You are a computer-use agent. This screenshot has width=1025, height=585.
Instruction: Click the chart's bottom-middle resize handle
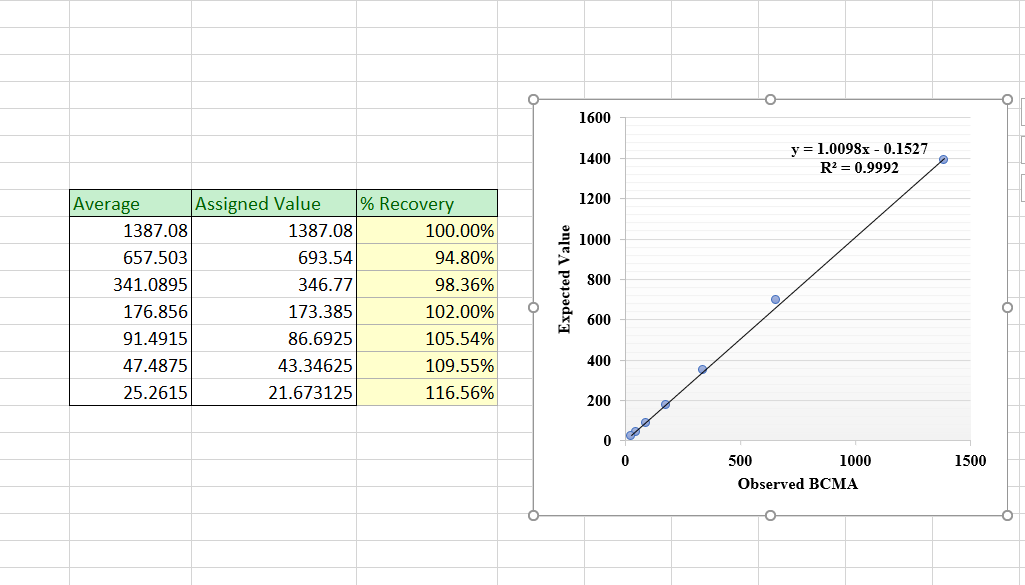click(x=770, y=516)
